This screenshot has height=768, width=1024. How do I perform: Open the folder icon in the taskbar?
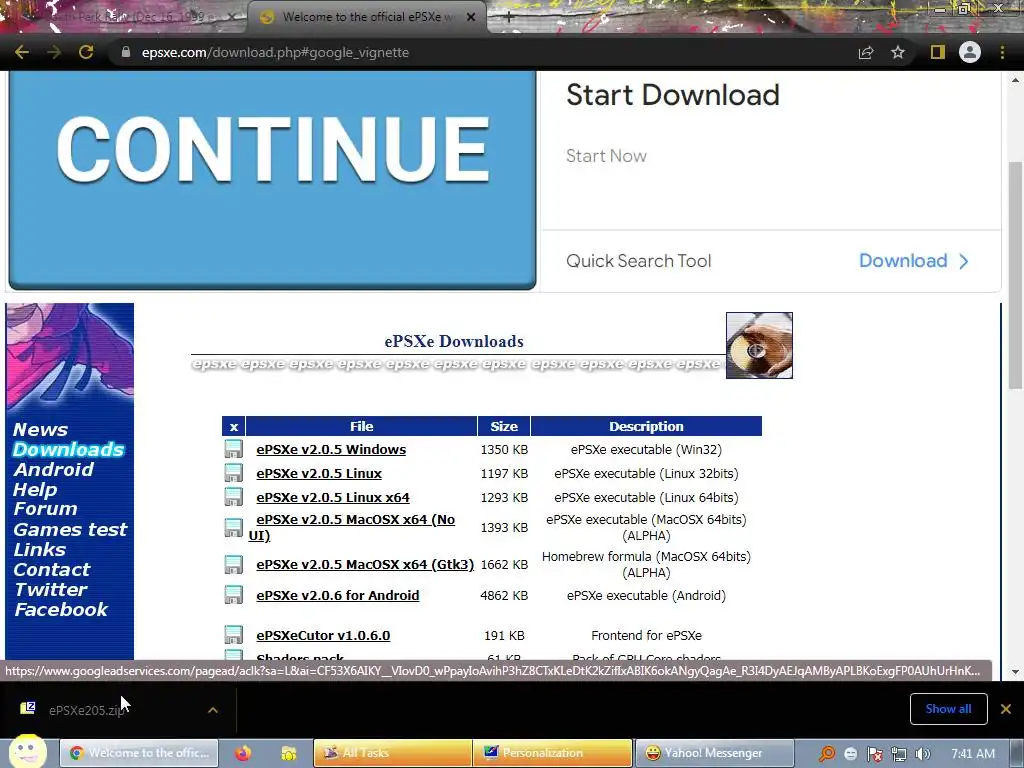289,753
